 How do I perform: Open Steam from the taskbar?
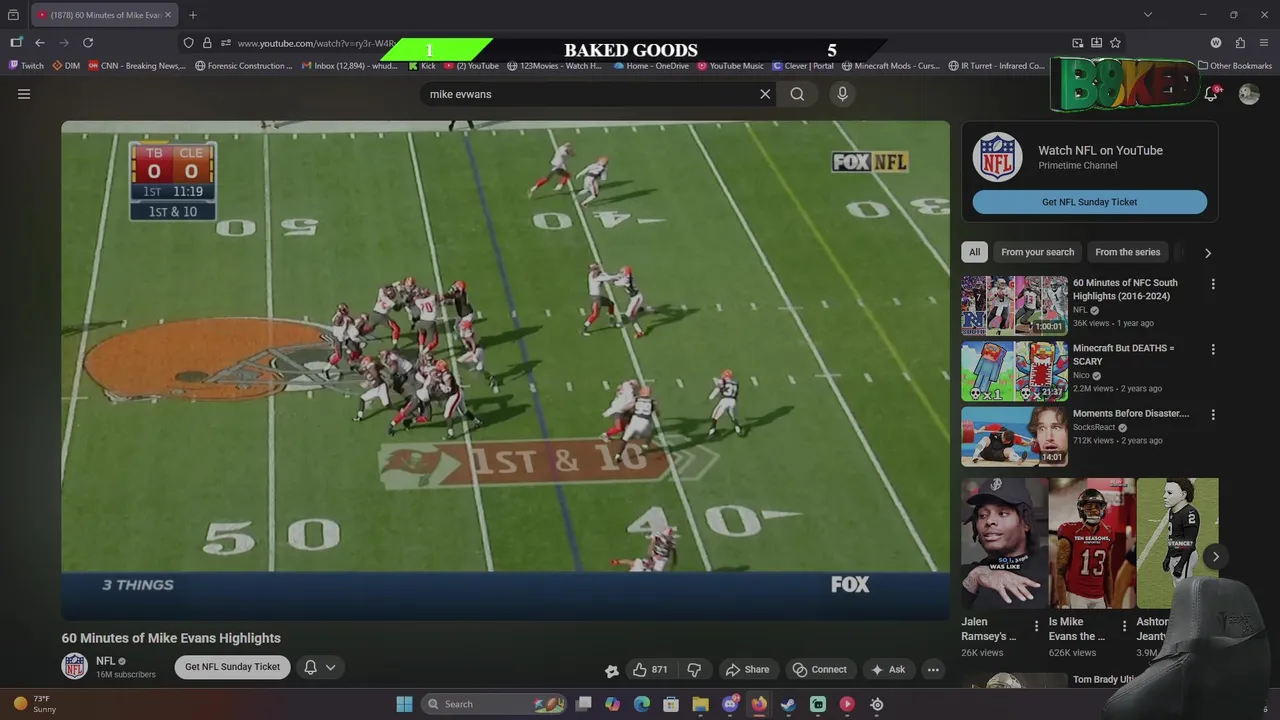click(788, 704)
